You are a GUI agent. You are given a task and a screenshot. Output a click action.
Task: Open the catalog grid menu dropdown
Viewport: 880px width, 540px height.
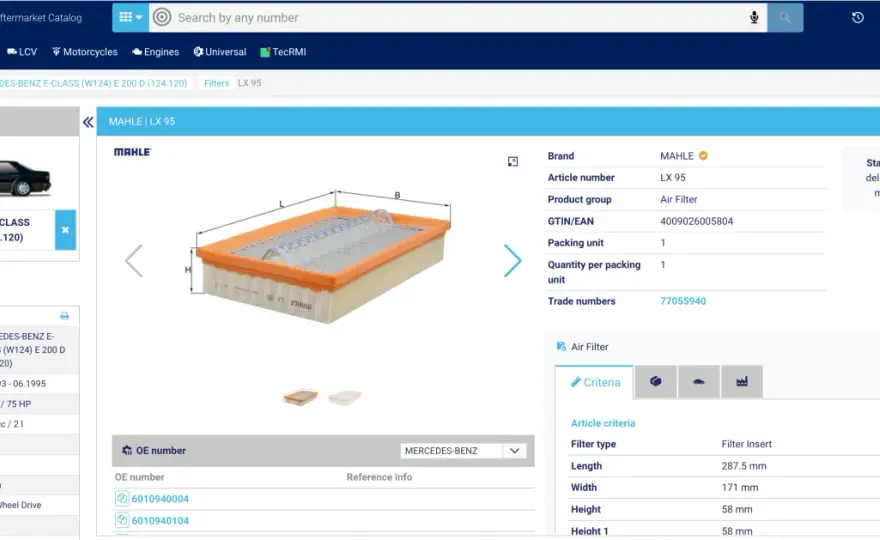(130, 17)
